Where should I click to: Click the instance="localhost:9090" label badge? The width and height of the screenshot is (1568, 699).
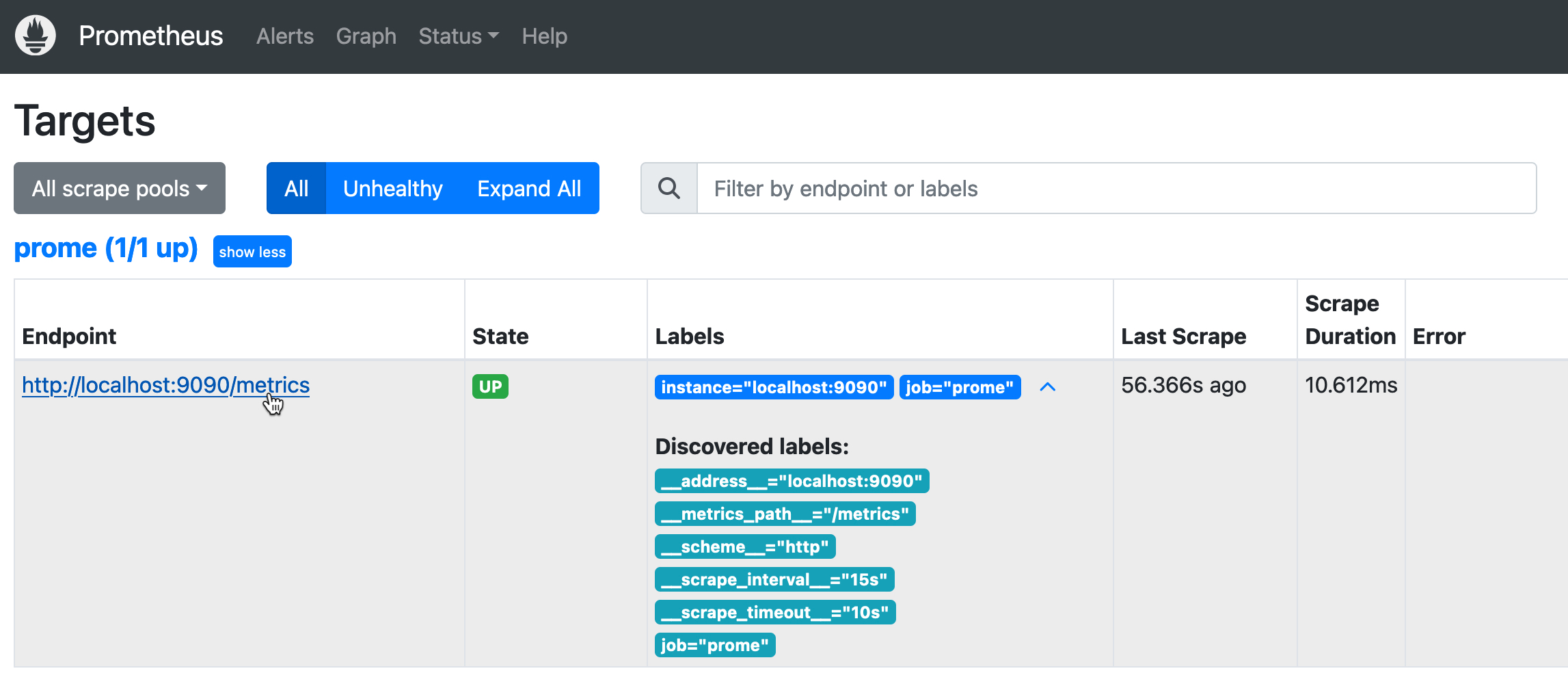(x=774, y=387)
